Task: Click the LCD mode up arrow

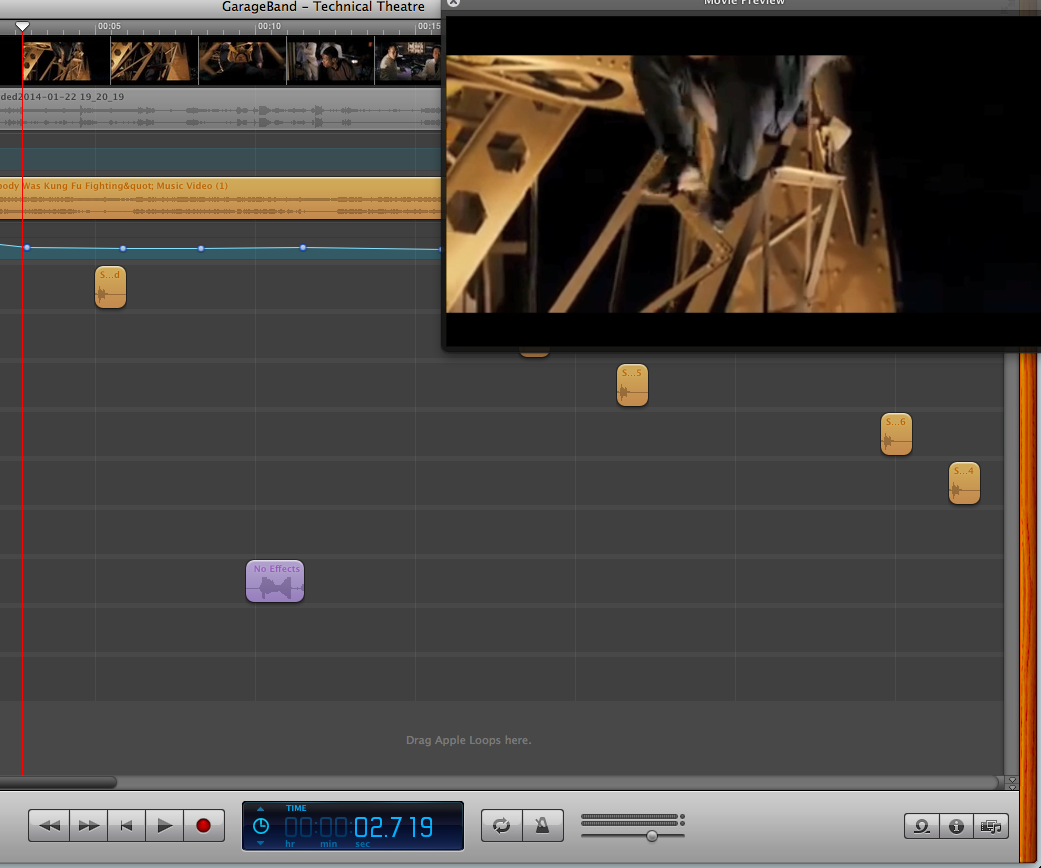Action: click(260, 809)
